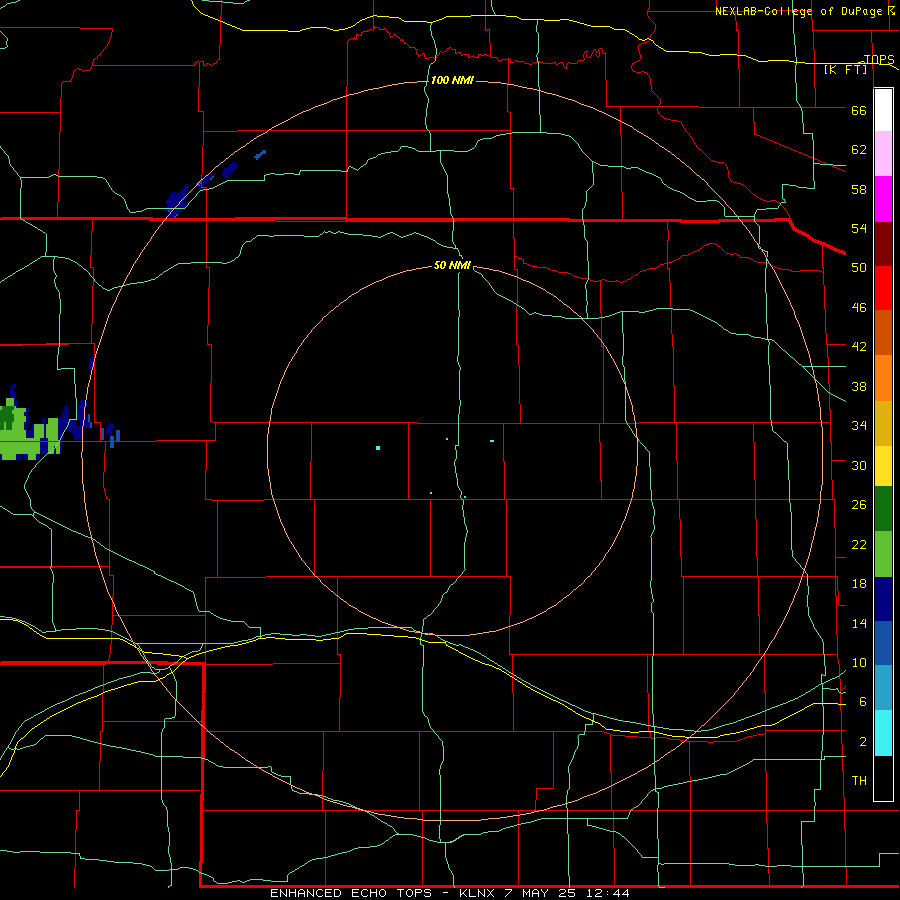Screen dimensions: 900x900
Task: Click the '[K FT]' units label
Action: point(845,69)
